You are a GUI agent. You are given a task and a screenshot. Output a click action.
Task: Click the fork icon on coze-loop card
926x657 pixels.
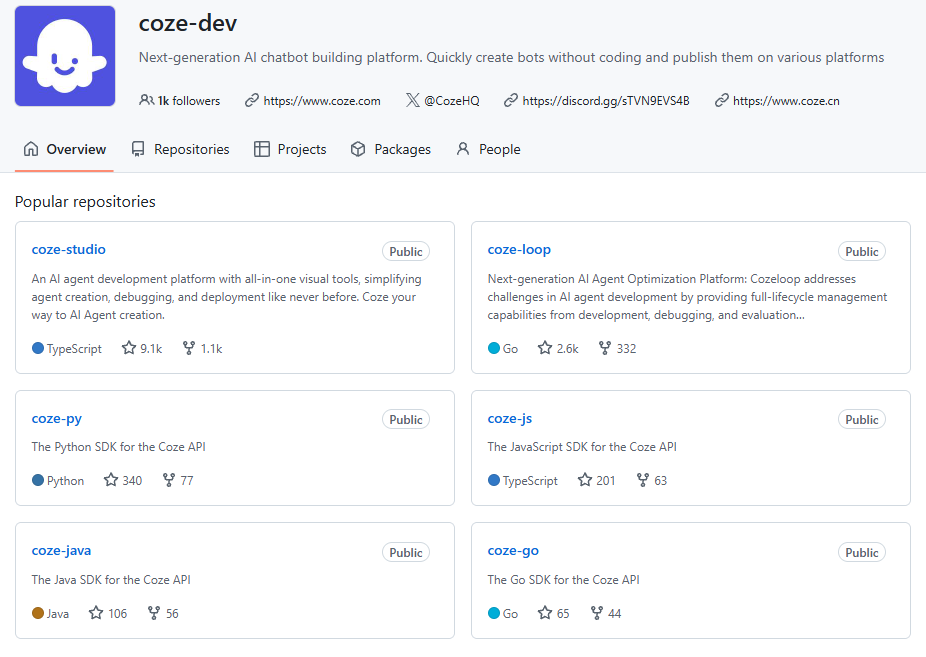point(603,348)
